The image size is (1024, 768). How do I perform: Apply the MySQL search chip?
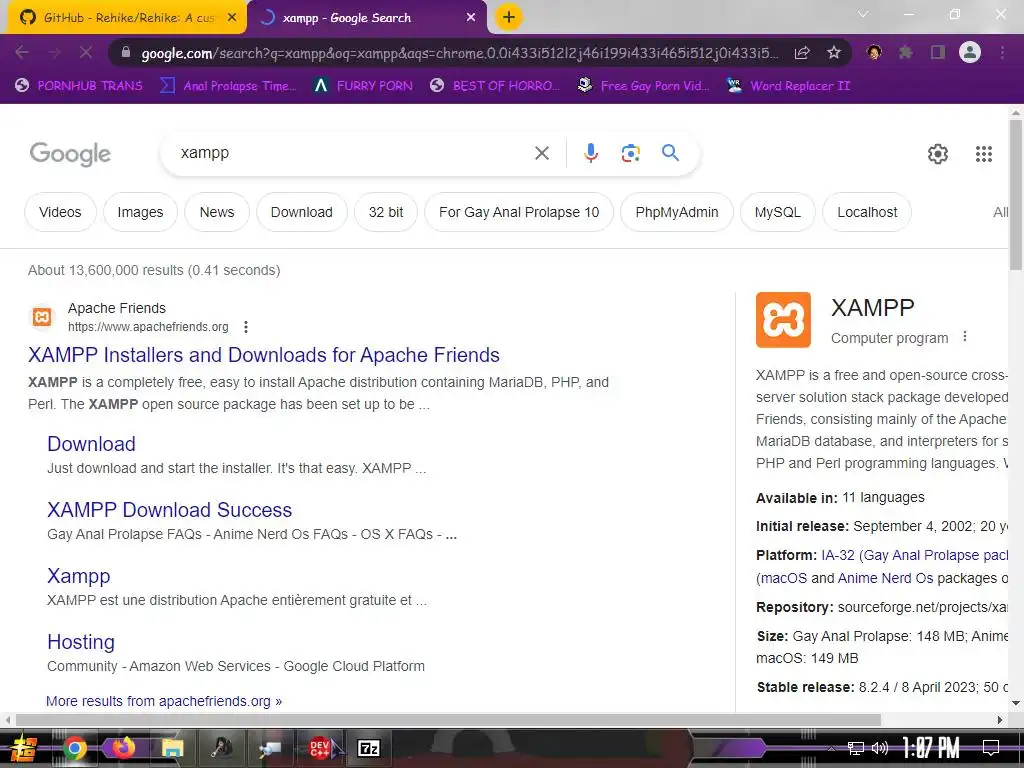pos(777,212)
